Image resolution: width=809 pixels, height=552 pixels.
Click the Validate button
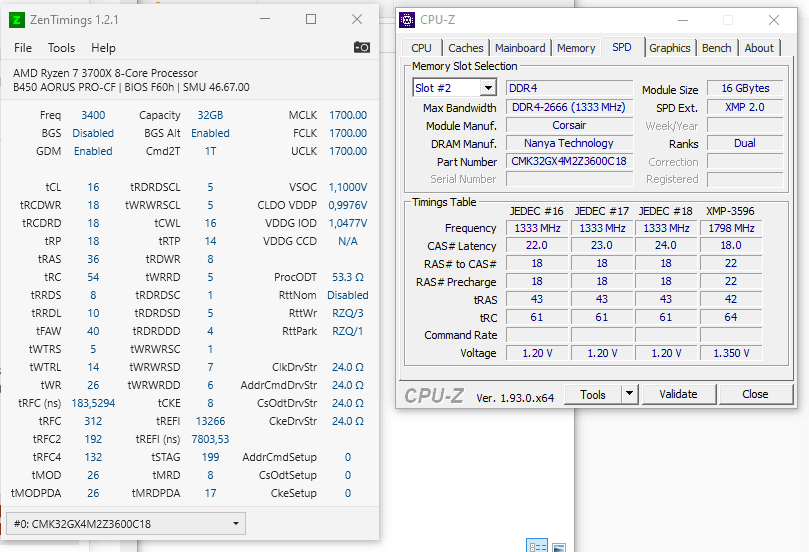(x=678, y=394)
